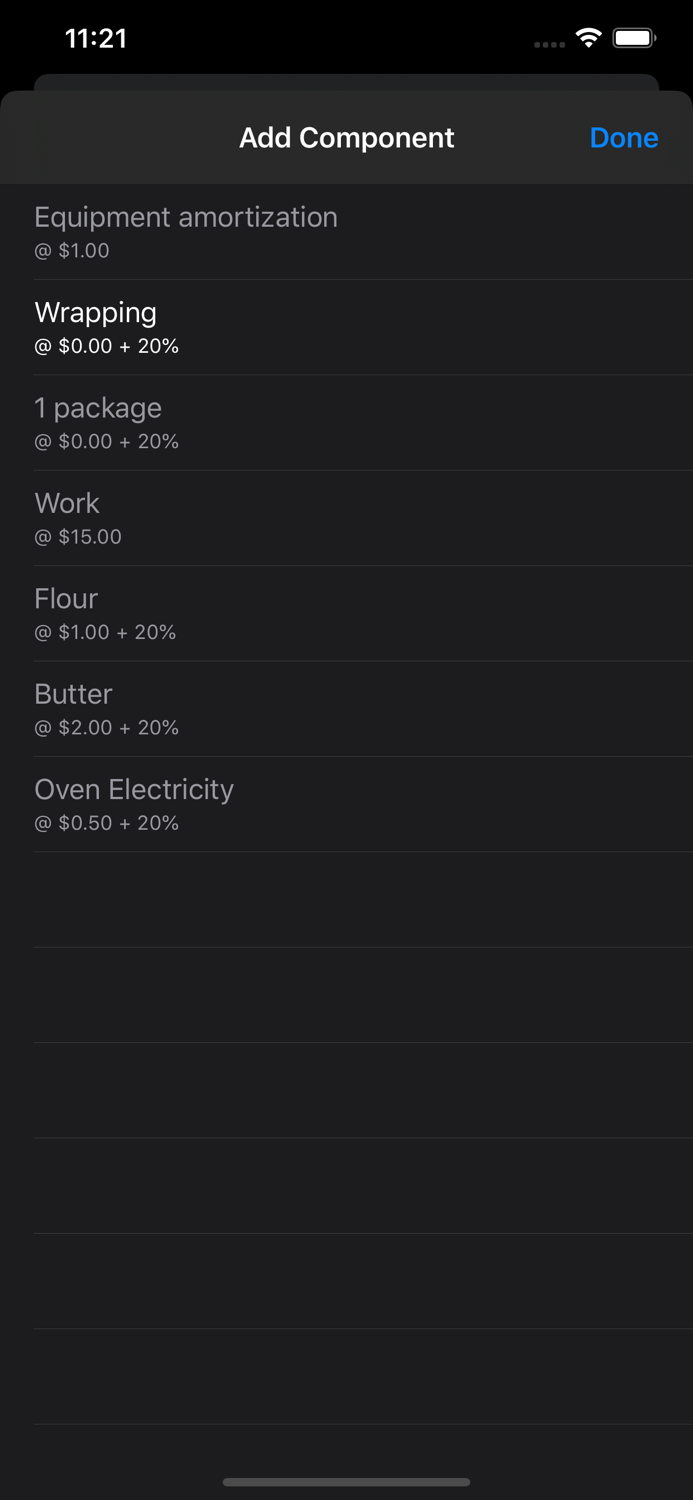
Task: Select the Flour component
Action: pos(66,598)
